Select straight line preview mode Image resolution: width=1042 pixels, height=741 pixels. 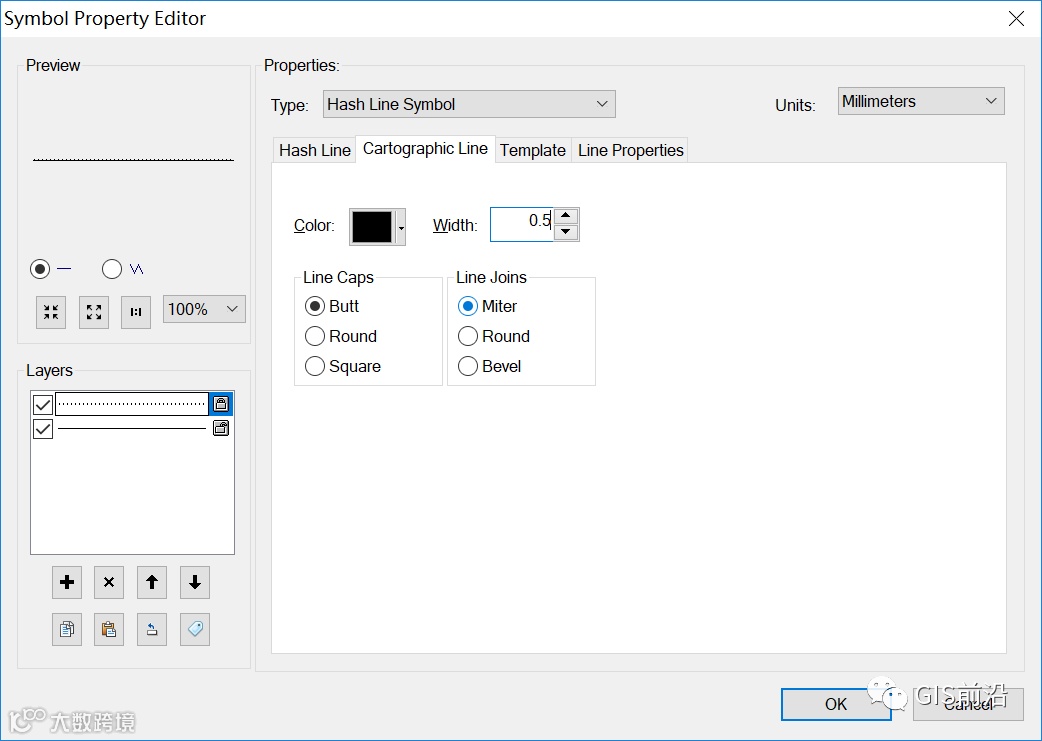click(x=40, y=269)
